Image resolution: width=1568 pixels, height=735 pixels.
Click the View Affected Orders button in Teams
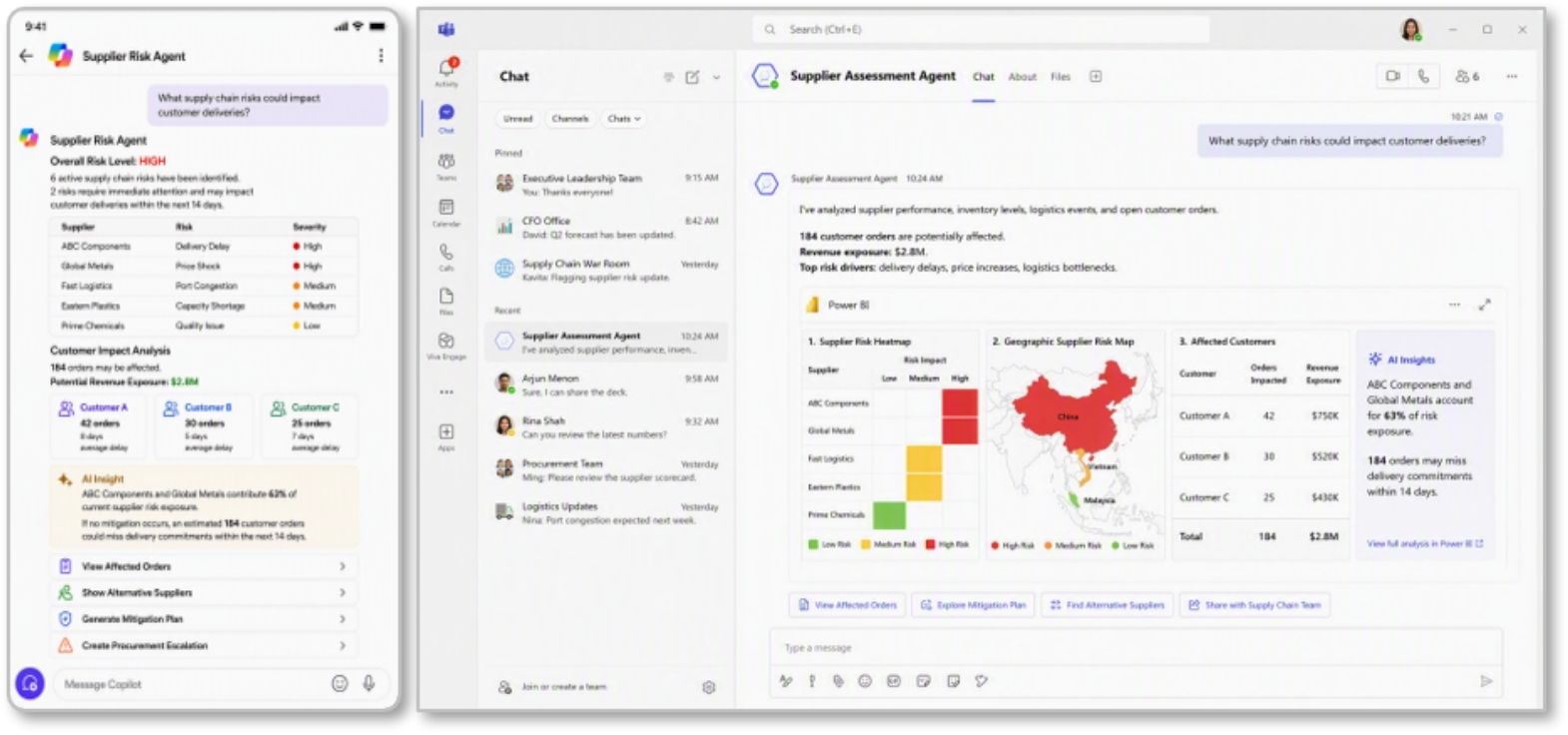click(x=847, y=605)
